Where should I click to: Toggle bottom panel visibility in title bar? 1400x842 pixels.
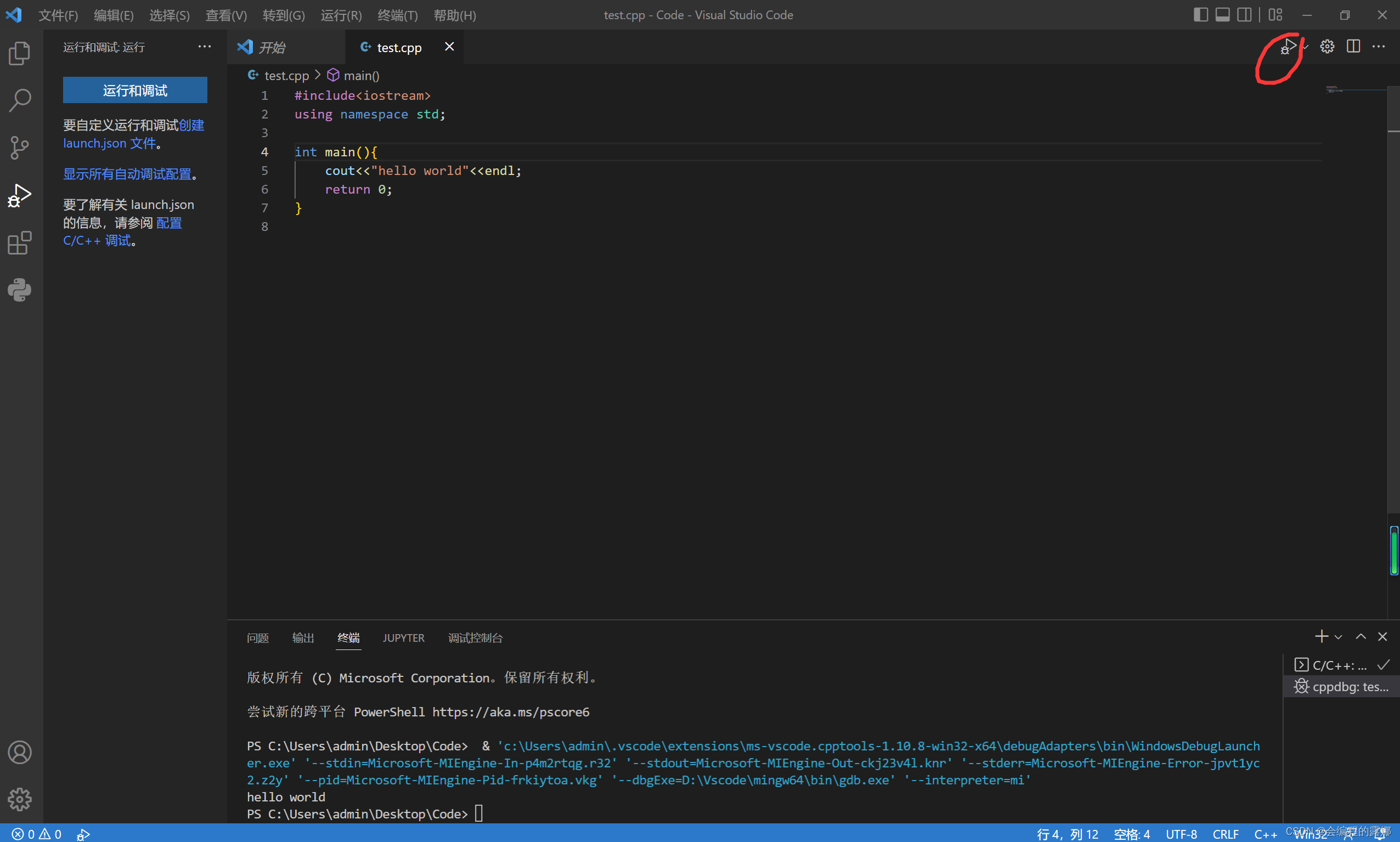[1222, 15]
